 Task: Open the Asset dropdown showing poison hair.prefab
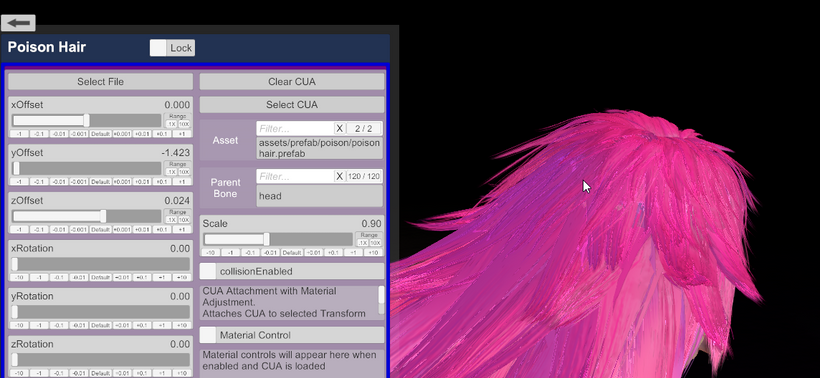click(x=320, y=148)
